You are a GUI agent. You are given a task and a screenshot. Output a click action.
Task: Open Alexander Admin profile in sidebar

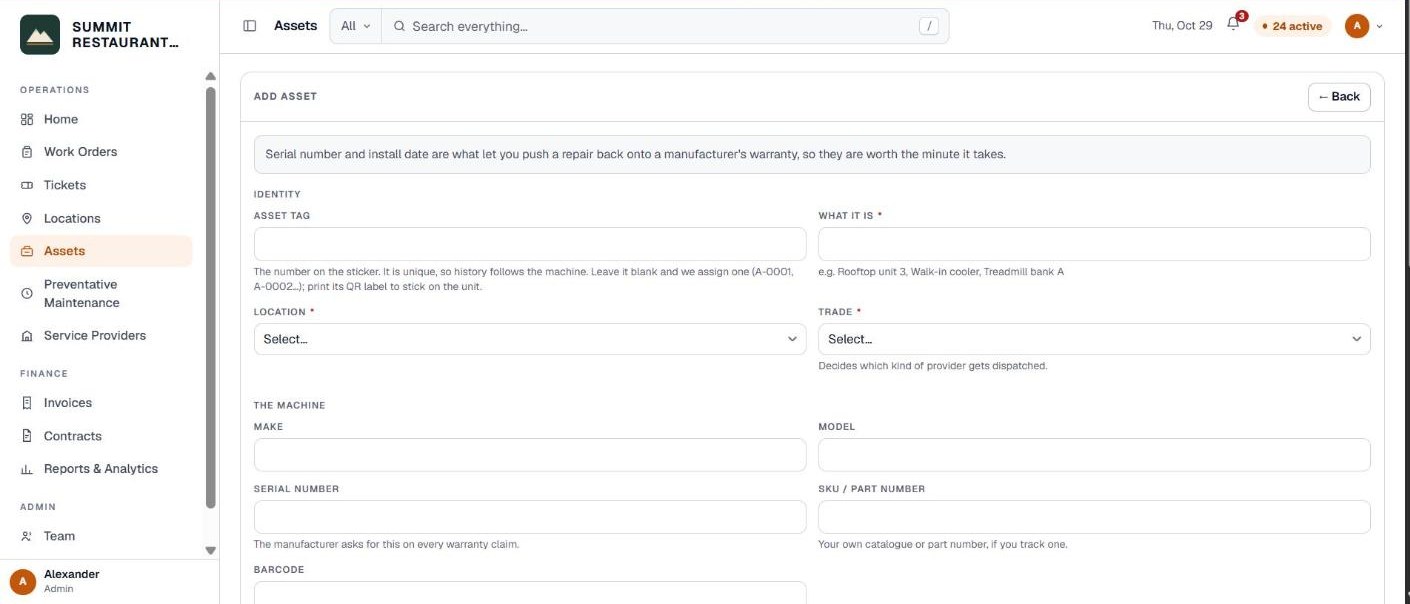pos(109,581)
